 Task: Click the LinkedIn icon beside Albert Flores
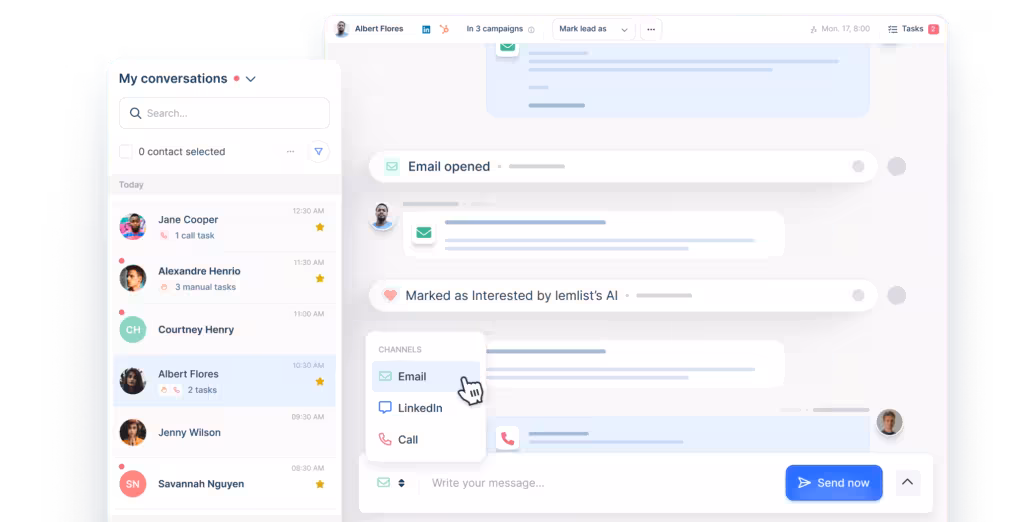click(x=426, y=30)
